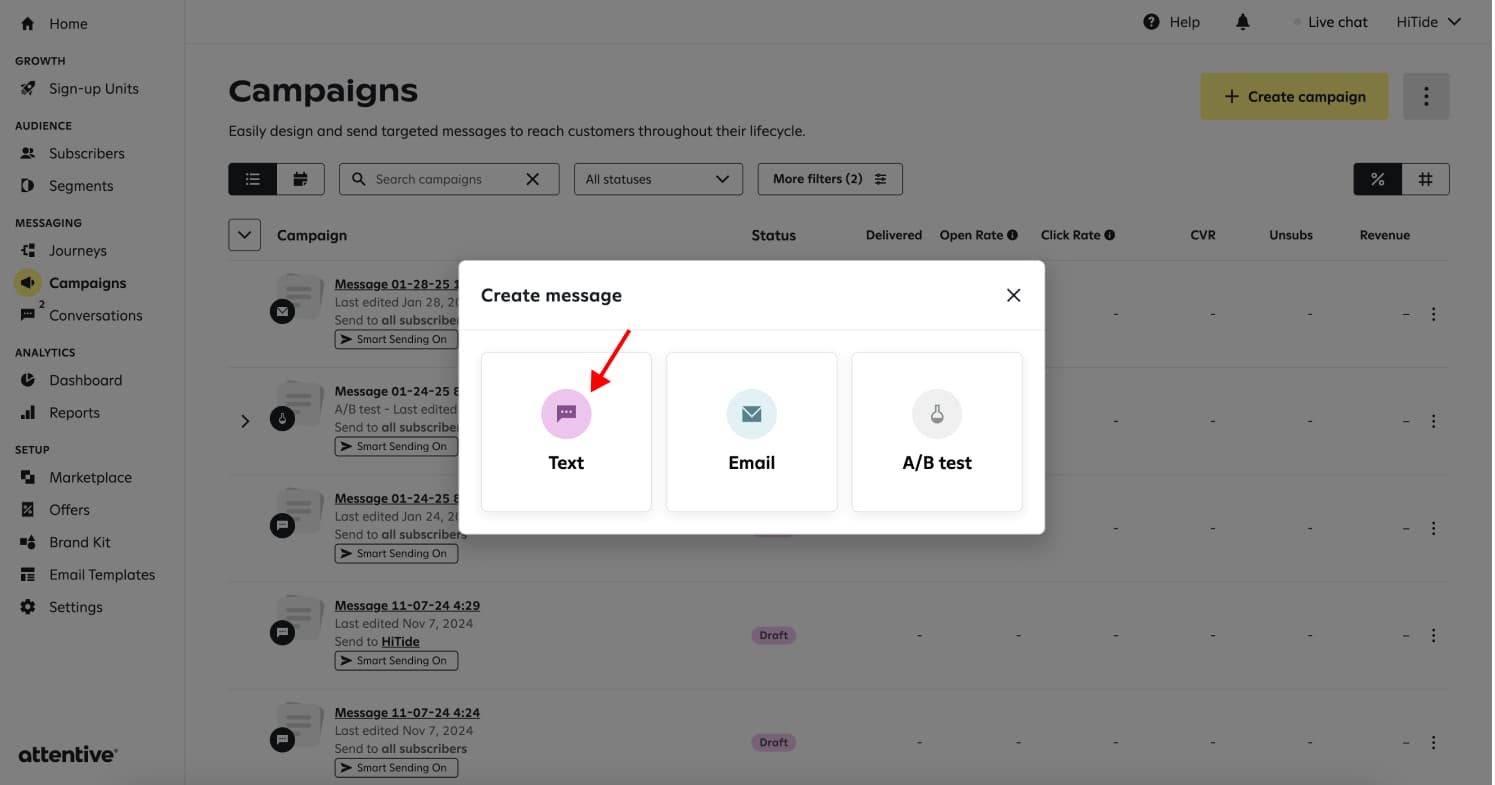This screenshot has height=785, width=1495.
Task: Open More filters (2) button
Action: tap(830, 179)
